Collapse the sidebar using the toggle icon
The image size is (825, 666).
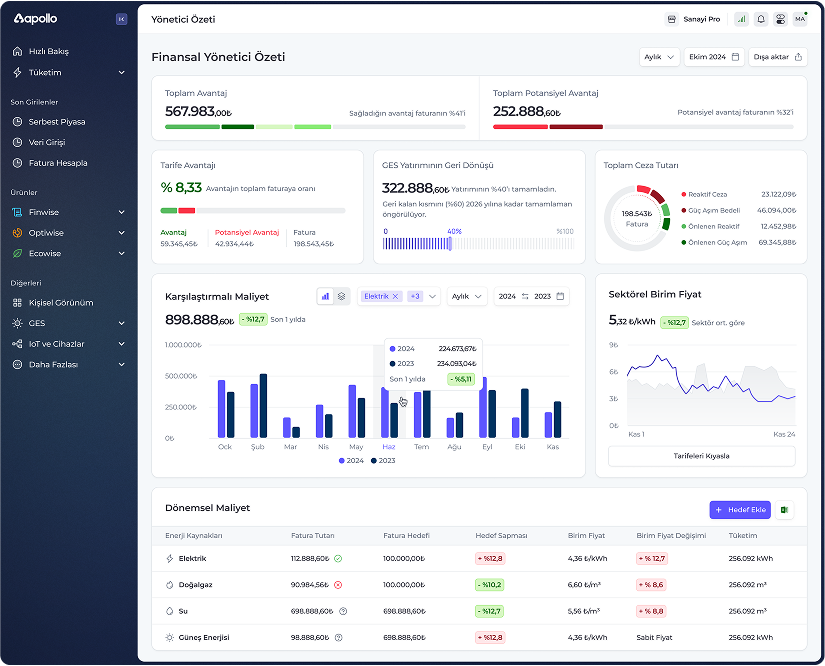point(122,19)
